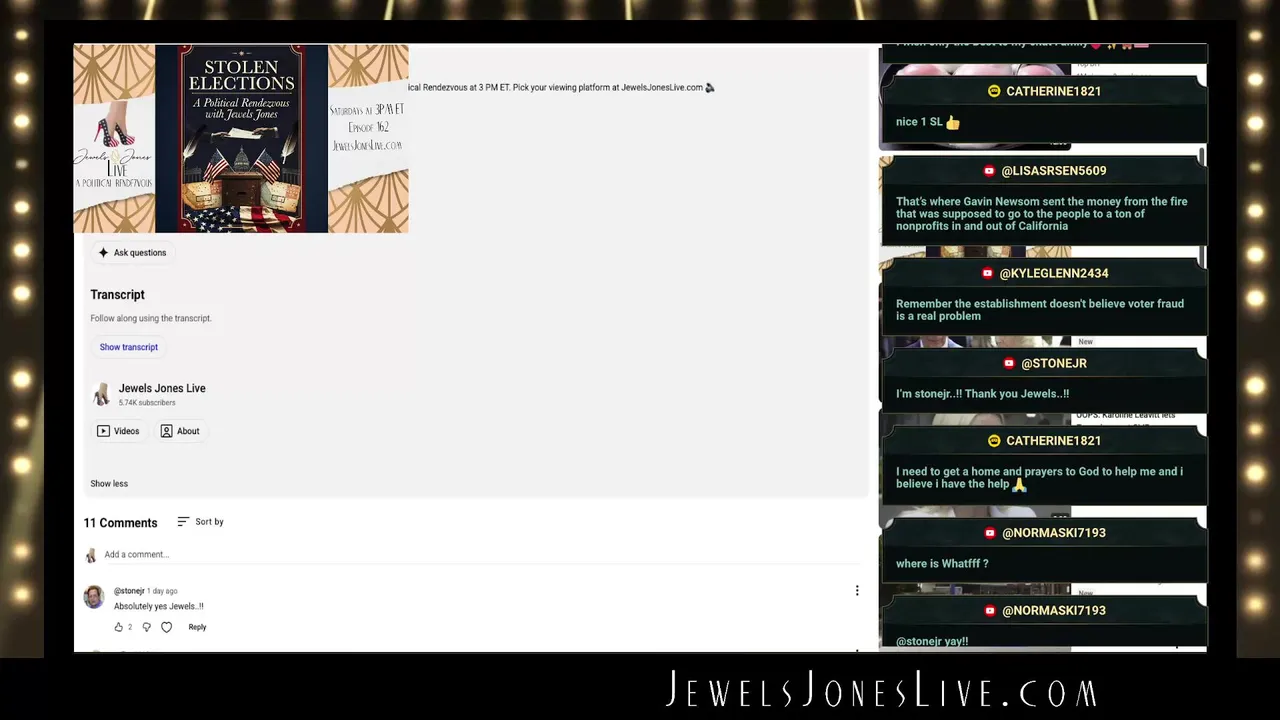Heart the @stonejr comment
This screenshot has width=1280, height=720.
(166, 627)
